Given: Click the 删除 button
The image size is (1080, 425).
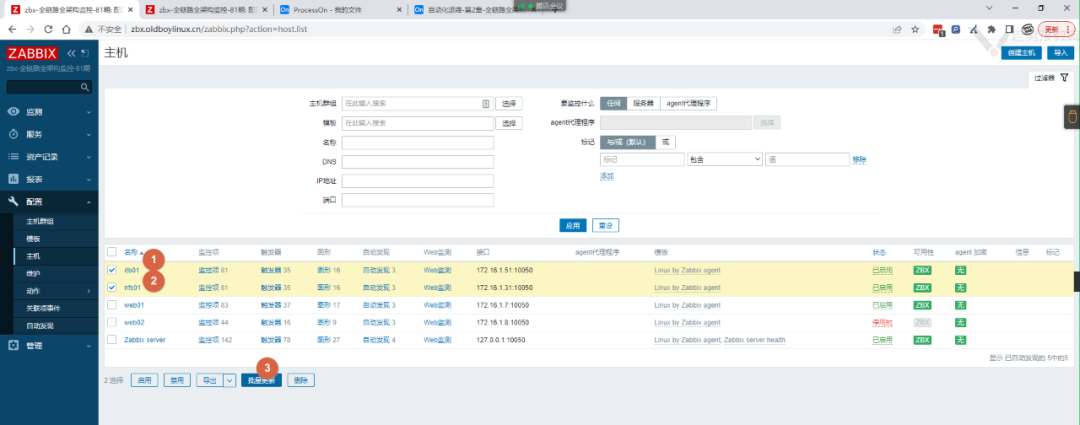Looking at the screenshot, I should [x=301, y=380].
